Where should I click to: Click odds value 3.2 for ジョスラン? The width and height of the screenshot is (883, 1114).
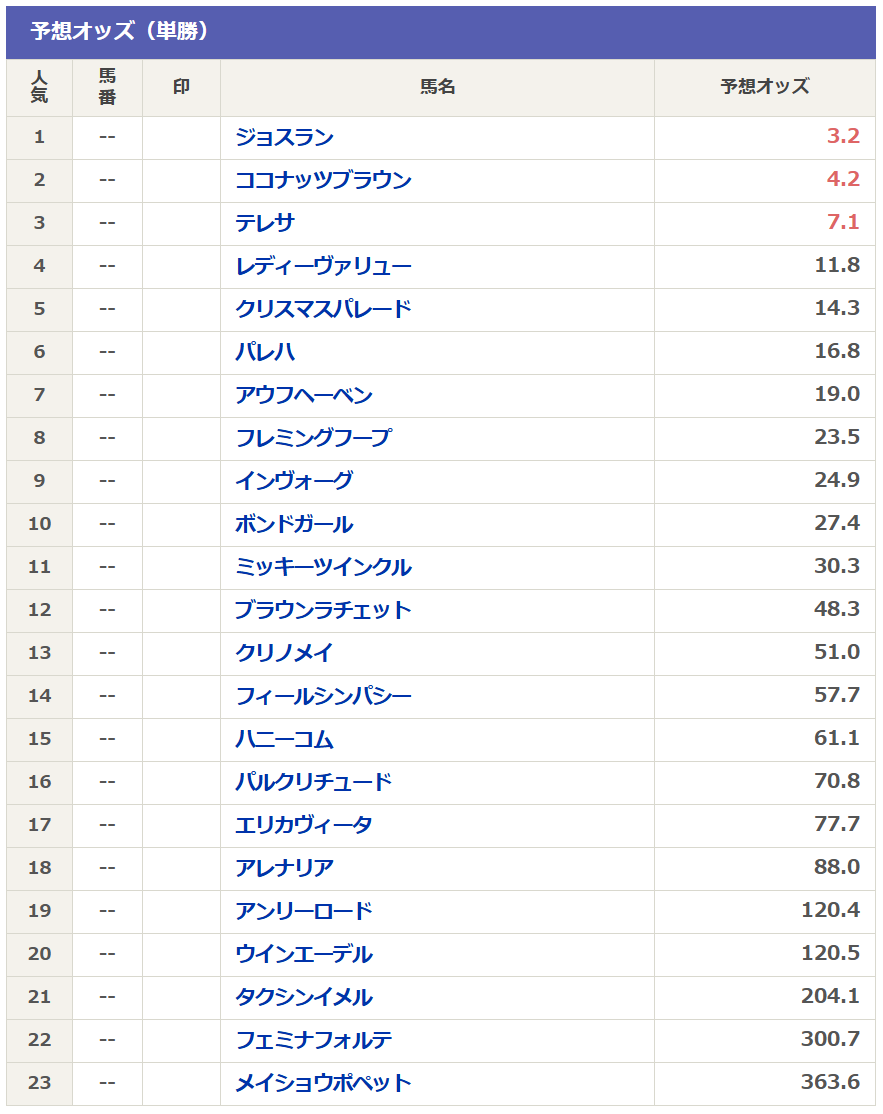tap(843, 137)
